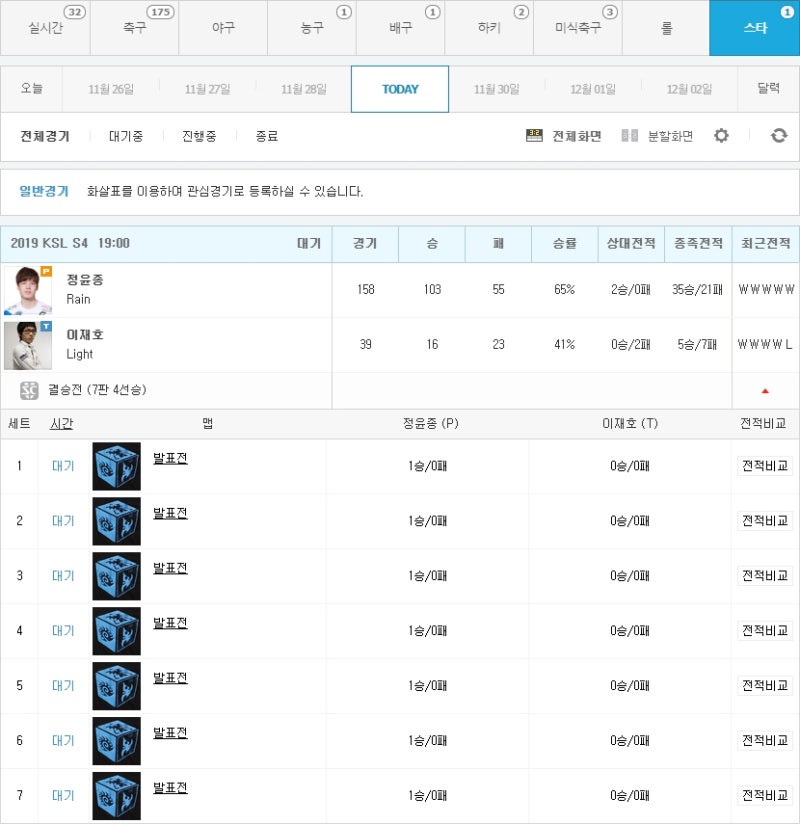Click 전적비교 button for set 7
800x824 pixels.
coord(765,795)
